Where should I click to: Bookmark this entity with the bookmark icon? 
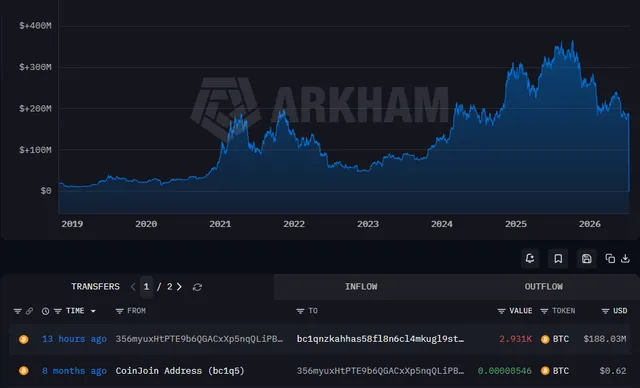point(558,259)
